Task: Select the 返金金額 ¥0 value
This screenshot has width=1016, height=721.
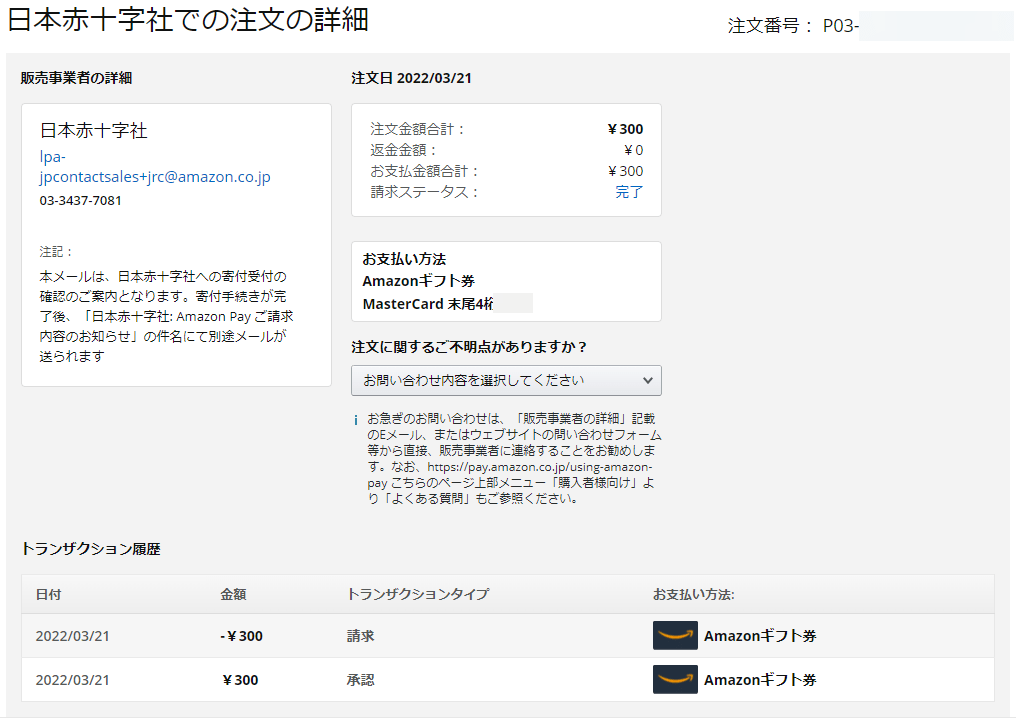Action: click(633, 150)
